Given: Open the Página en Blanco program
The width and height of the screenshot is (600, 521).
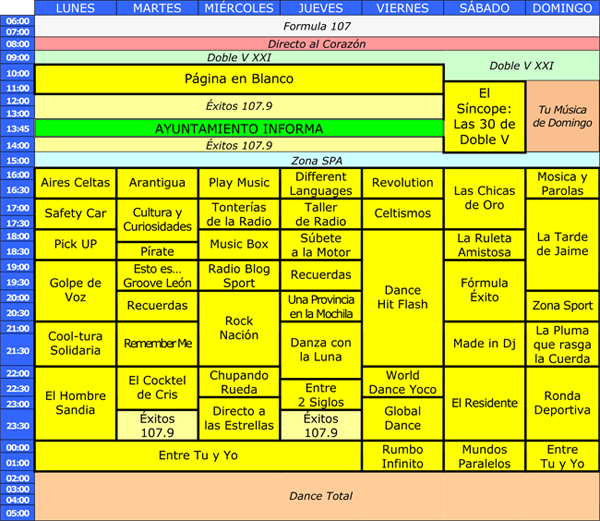Looking at the screenshot, I should [239, 79].
